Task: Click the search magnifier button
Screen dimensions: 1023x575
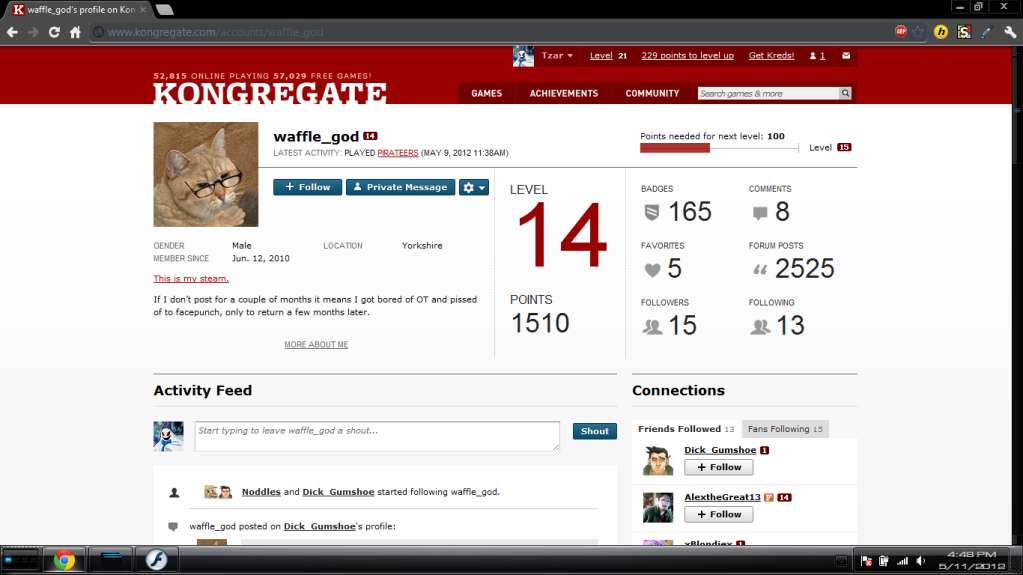Action: click(845, 93)
